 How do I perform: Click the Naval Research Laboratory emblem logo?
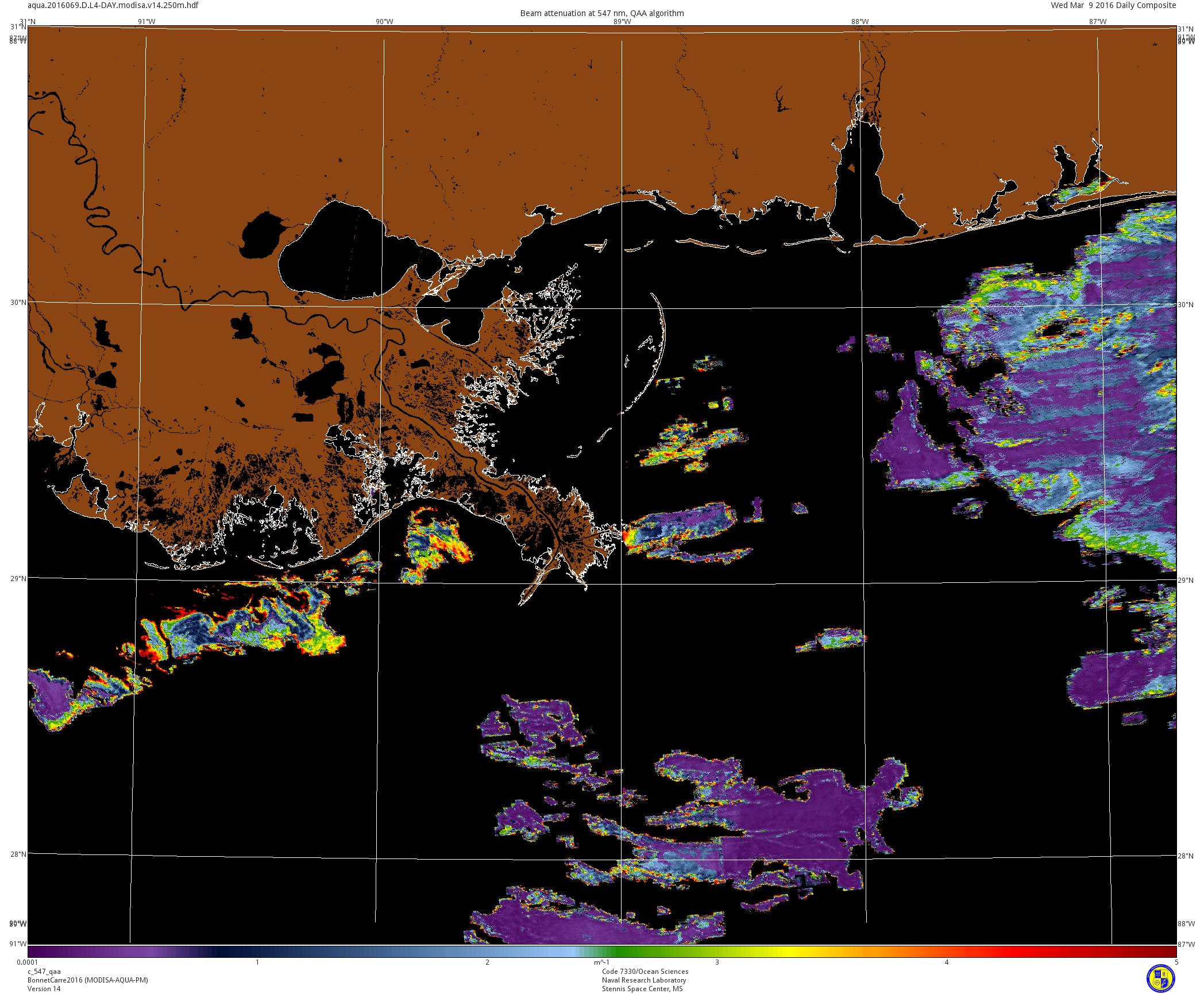1160,978
